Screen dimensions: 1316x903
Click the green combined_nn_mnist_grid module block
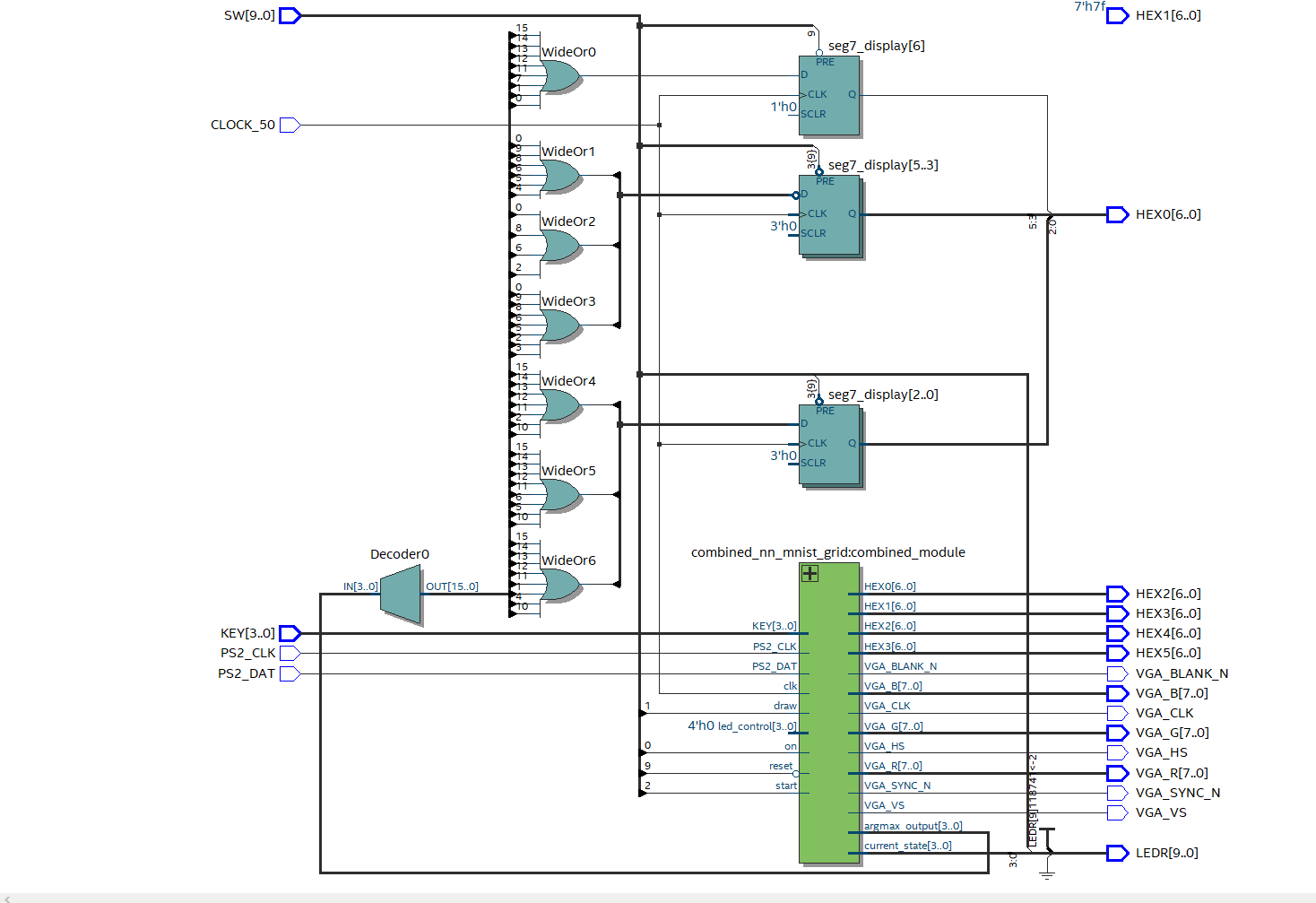click(x=829, y=713)
